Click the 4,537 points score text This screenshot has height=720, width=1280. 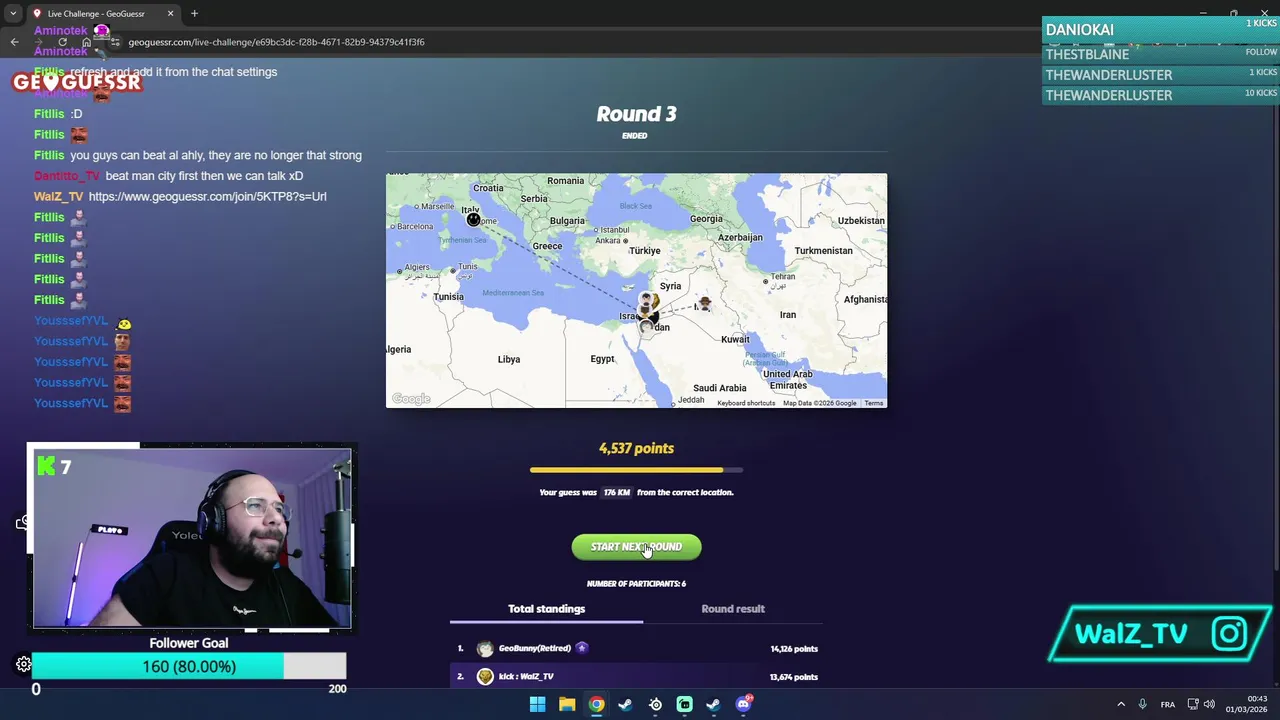(x=636, y=449)
